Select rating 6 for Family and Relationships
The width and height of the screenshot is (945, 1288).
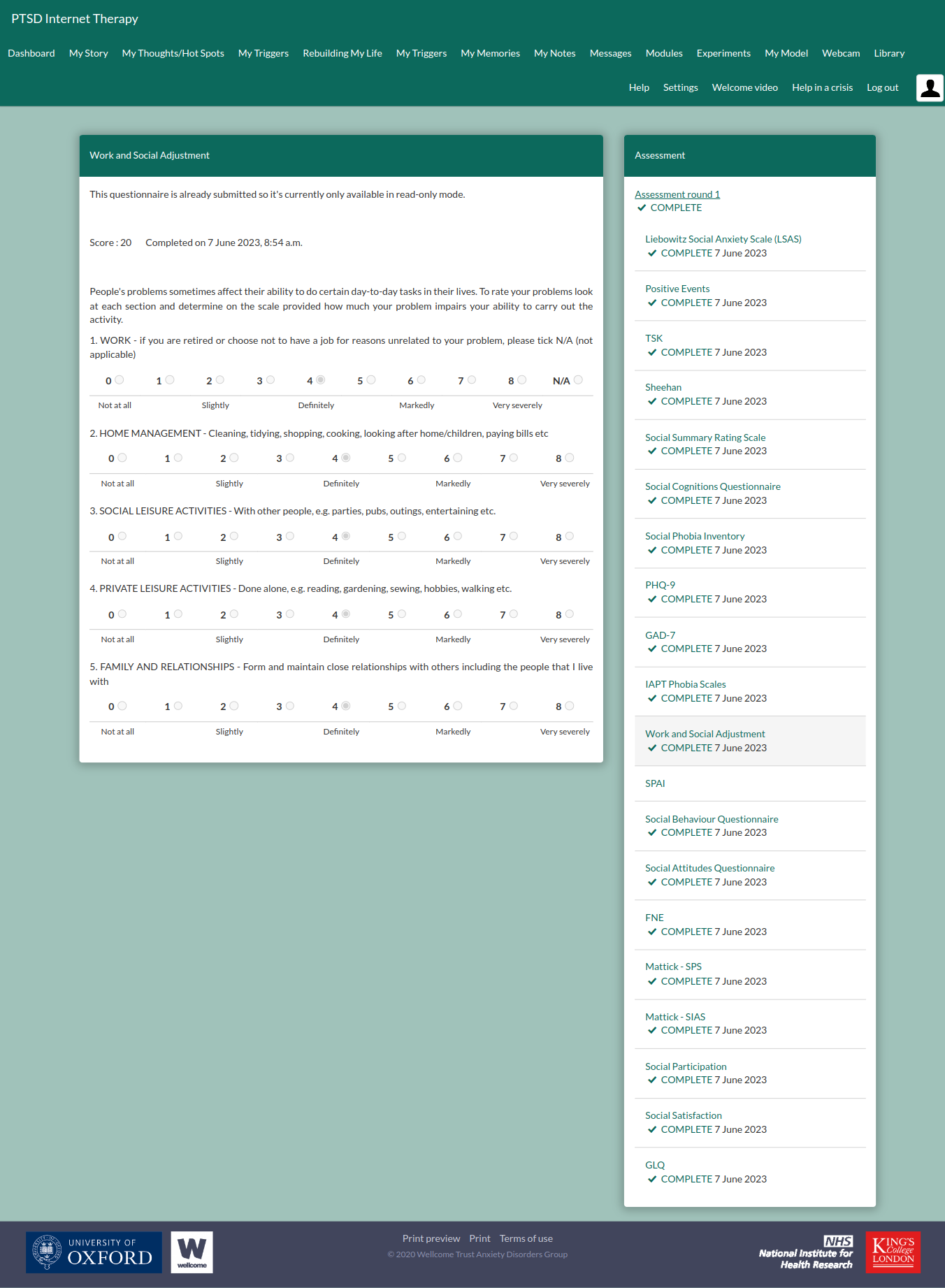click(x=458, y=706)
